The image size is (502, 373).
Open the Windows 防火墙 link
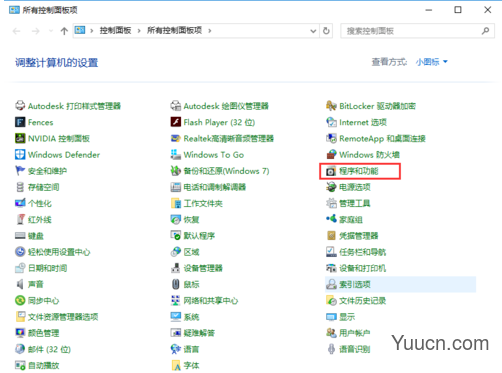369,155
